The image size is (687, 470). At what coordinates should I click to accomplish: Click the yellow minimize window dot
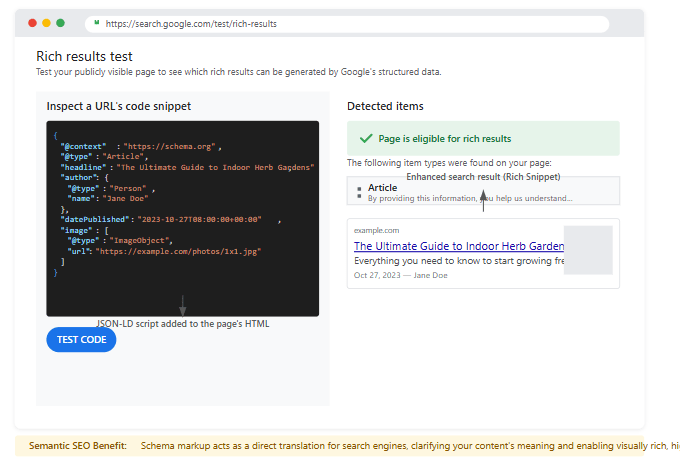[x=46, y=23]
